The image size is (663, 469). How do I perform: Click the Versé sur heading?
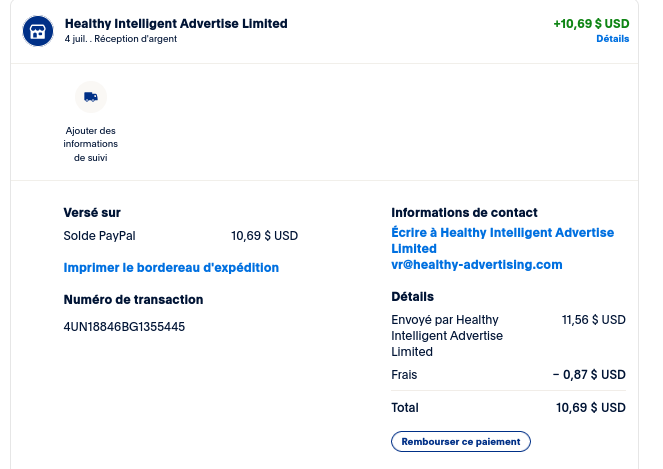(x=92, y=213)
